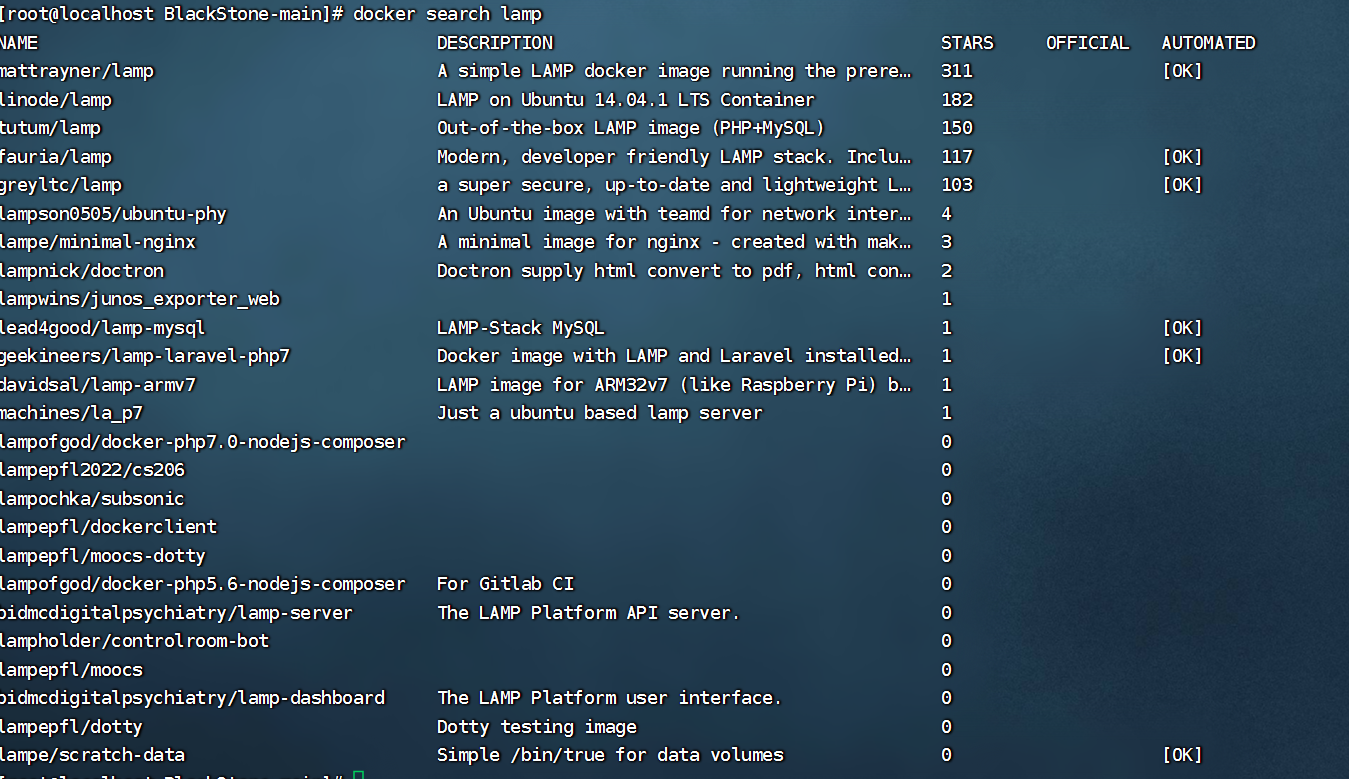Click the [OK] flag for lampe/scratch-data

coord(1183,755)
